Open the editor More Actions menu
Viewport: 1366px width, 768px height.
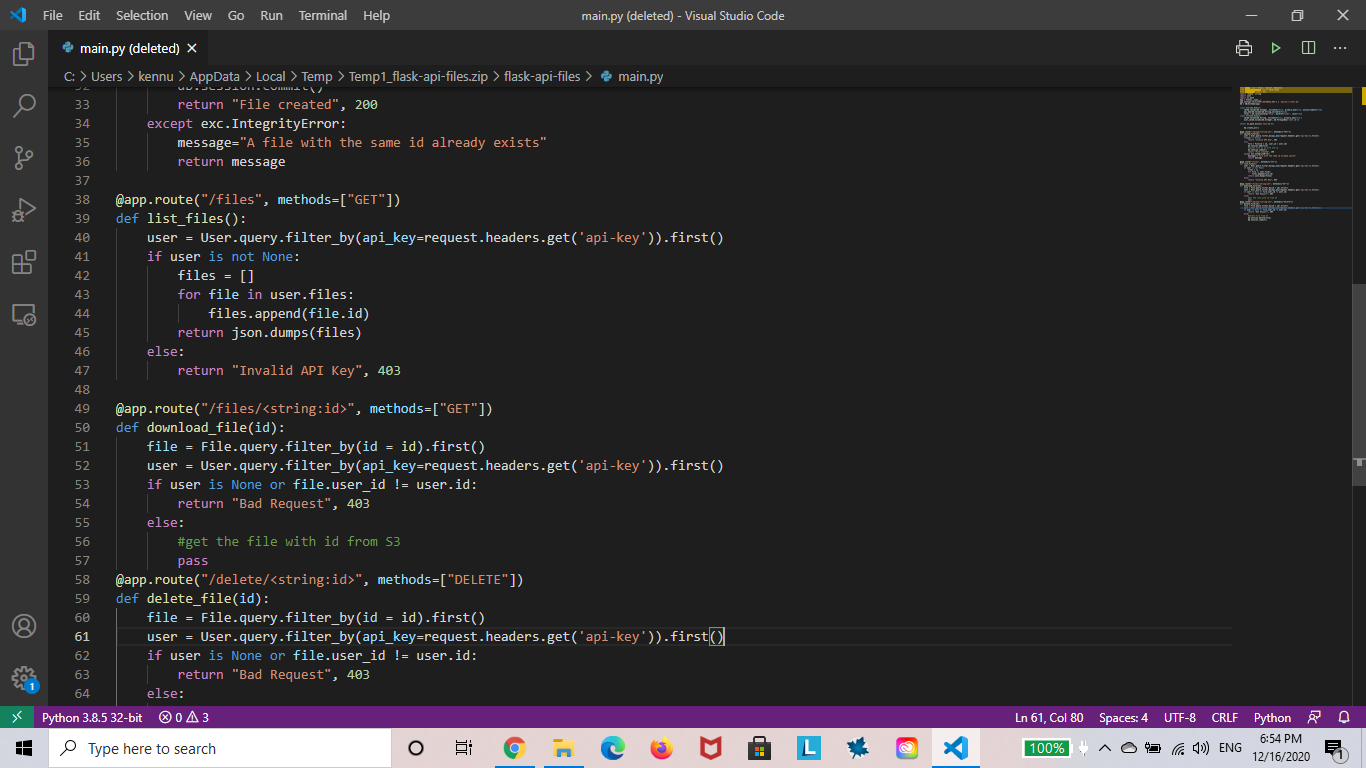click(1340, 47)
